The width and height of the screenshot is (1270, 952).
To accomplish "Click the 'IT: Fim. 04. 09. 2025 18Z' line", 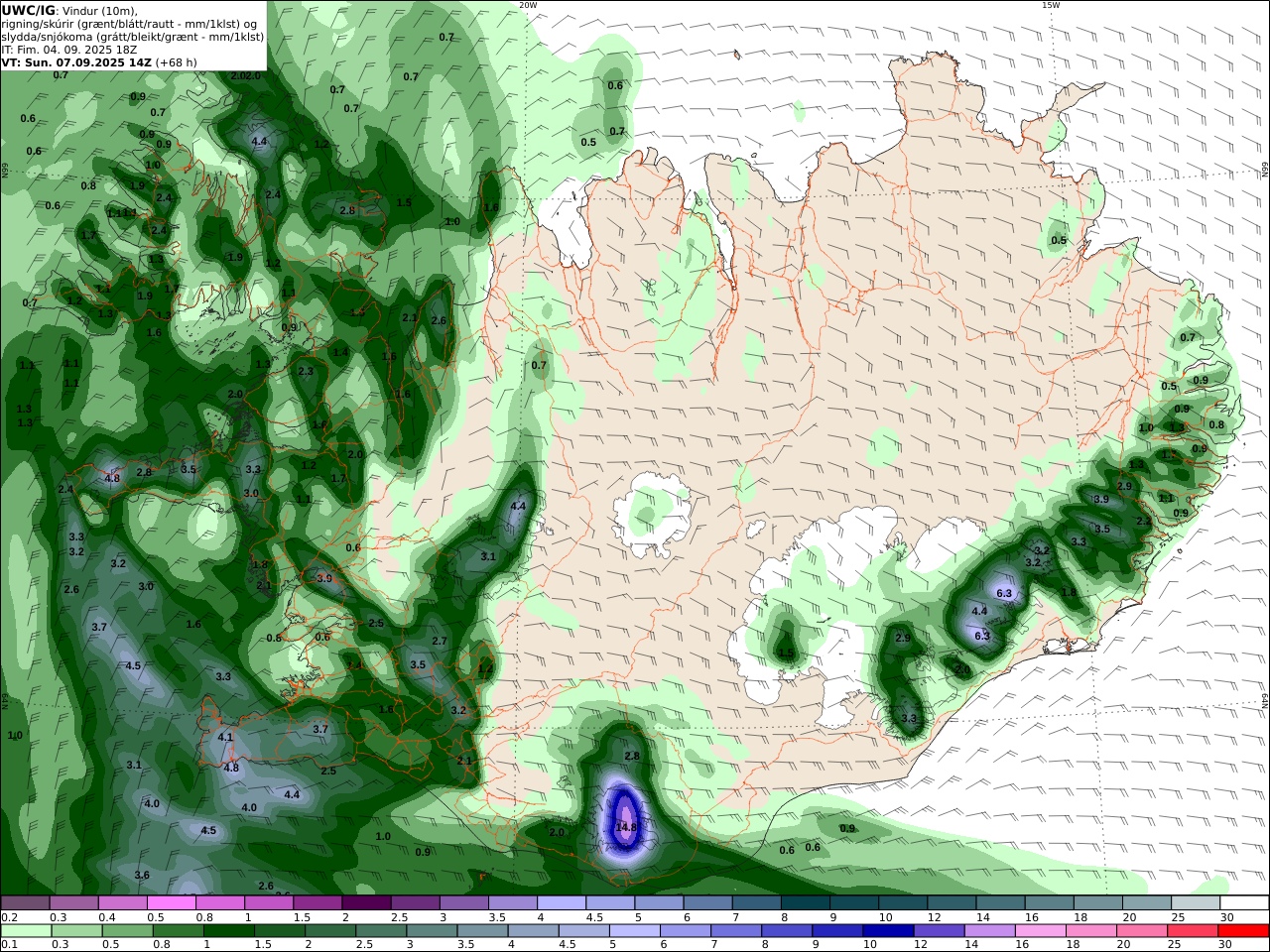I will (x=71, y=50).
